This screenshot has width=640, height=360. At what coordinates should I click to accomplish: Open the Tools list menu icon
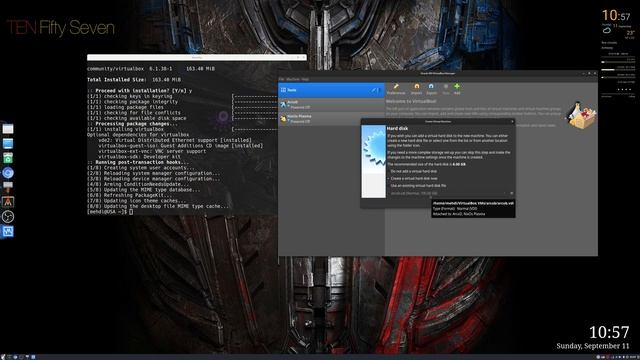point(378,90)
